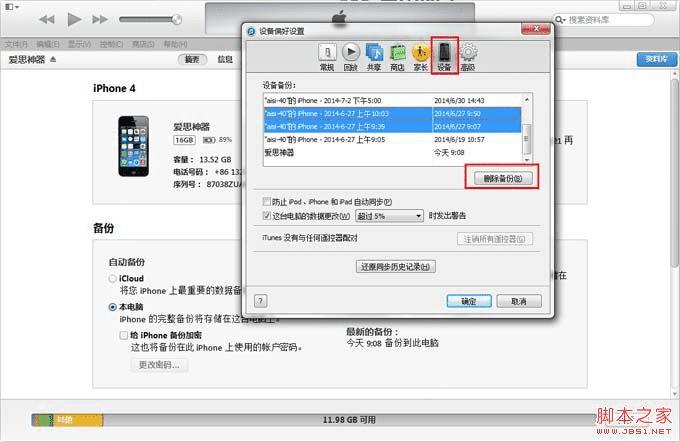Select the iCloud backup radio button
Screen dimensions: 680x442
[113, 278]
